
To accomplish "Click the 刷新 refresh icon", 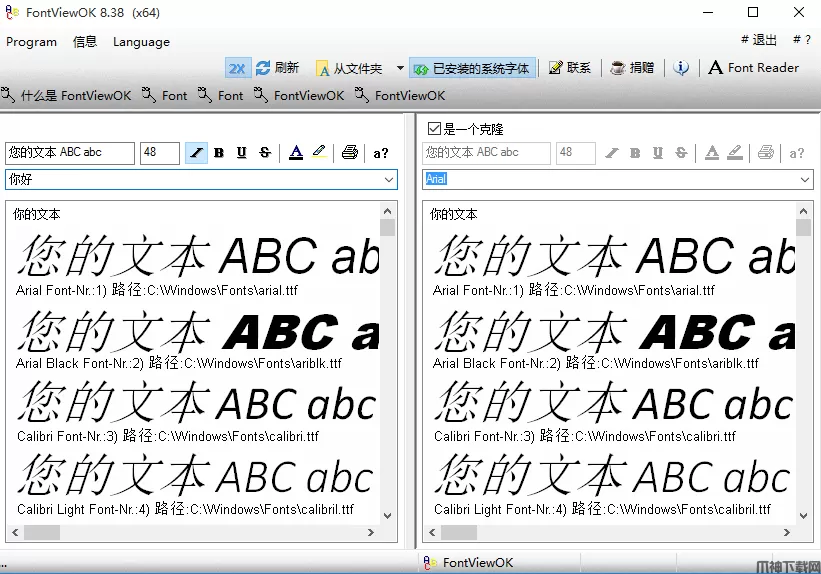I will click(x=264, y=68).
